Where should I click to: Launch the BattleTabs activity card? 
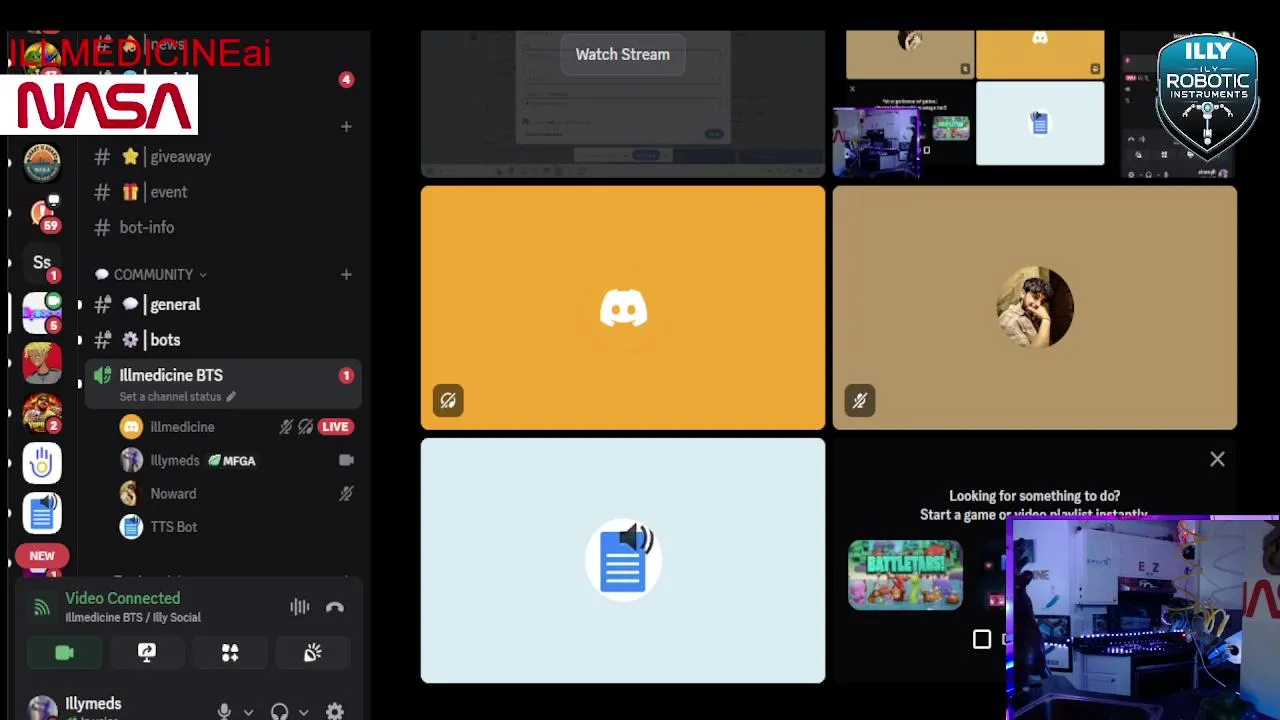click(905, 575)
